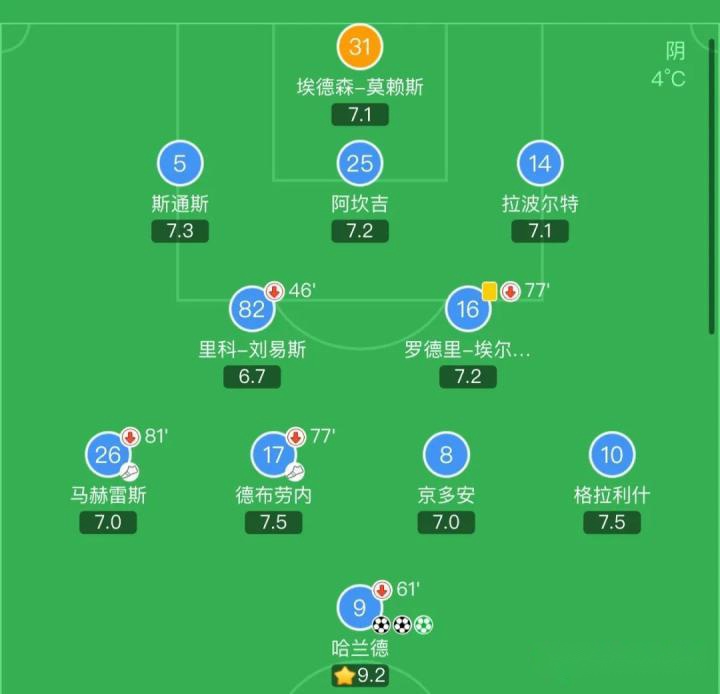
Task: Click the substitution arrow on number 26
Action: click(x=130, y=436)
